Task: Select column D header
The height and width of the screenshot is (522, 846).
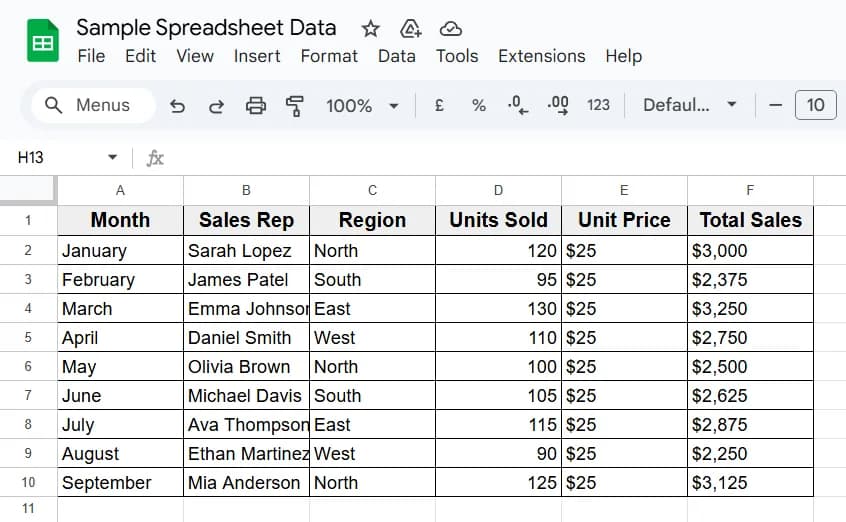Action: tap(498, 190)
